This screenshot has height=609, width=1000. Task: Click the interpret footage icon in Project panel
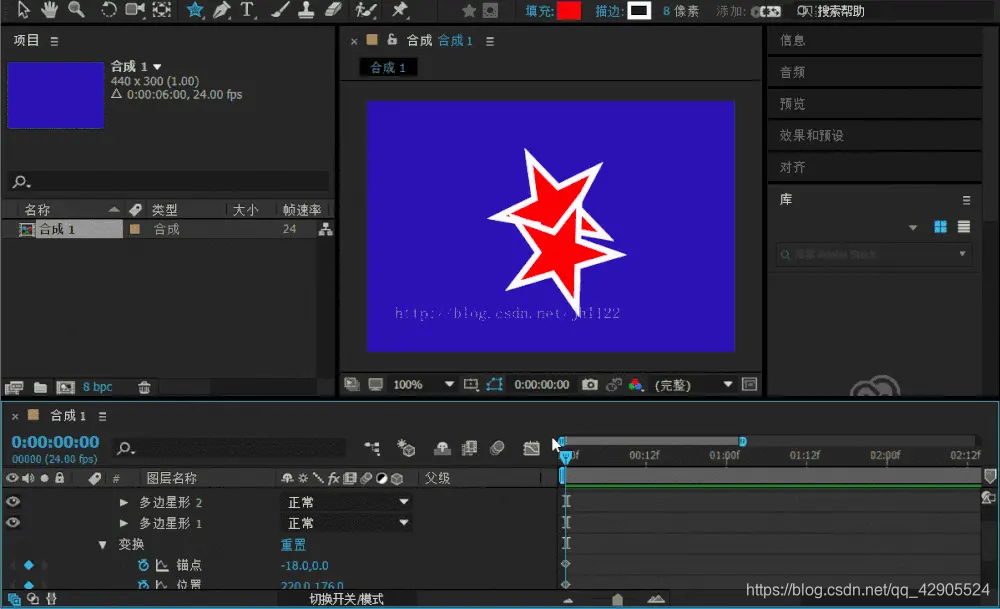coord(14,387)
